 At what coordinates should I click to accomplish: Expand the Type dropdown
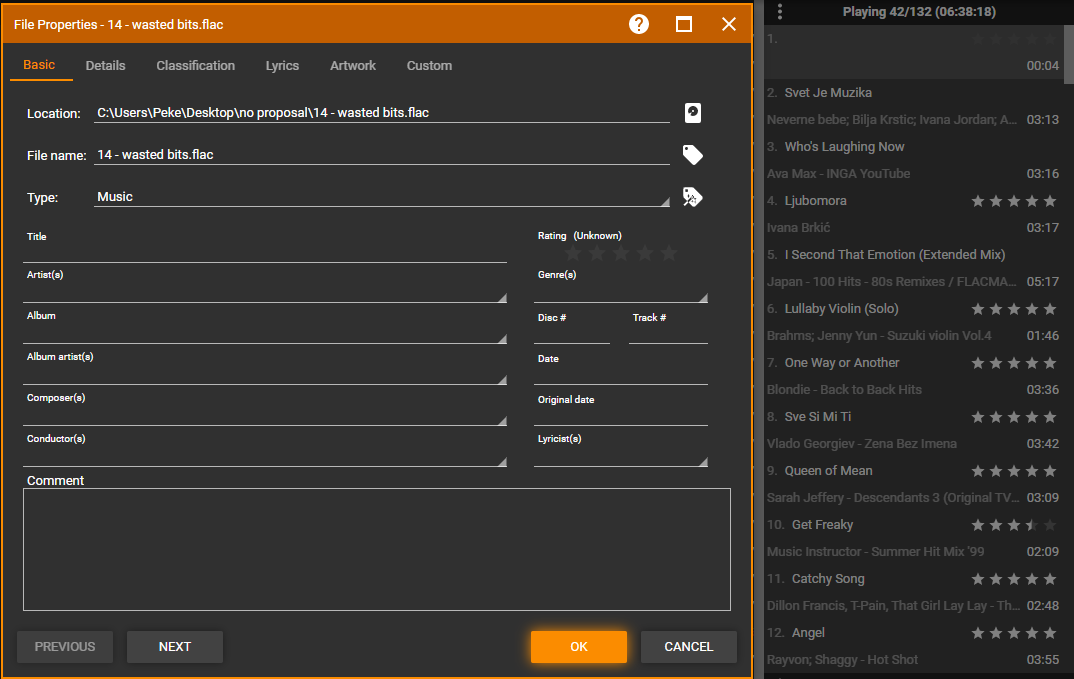(x=664, y=202)
